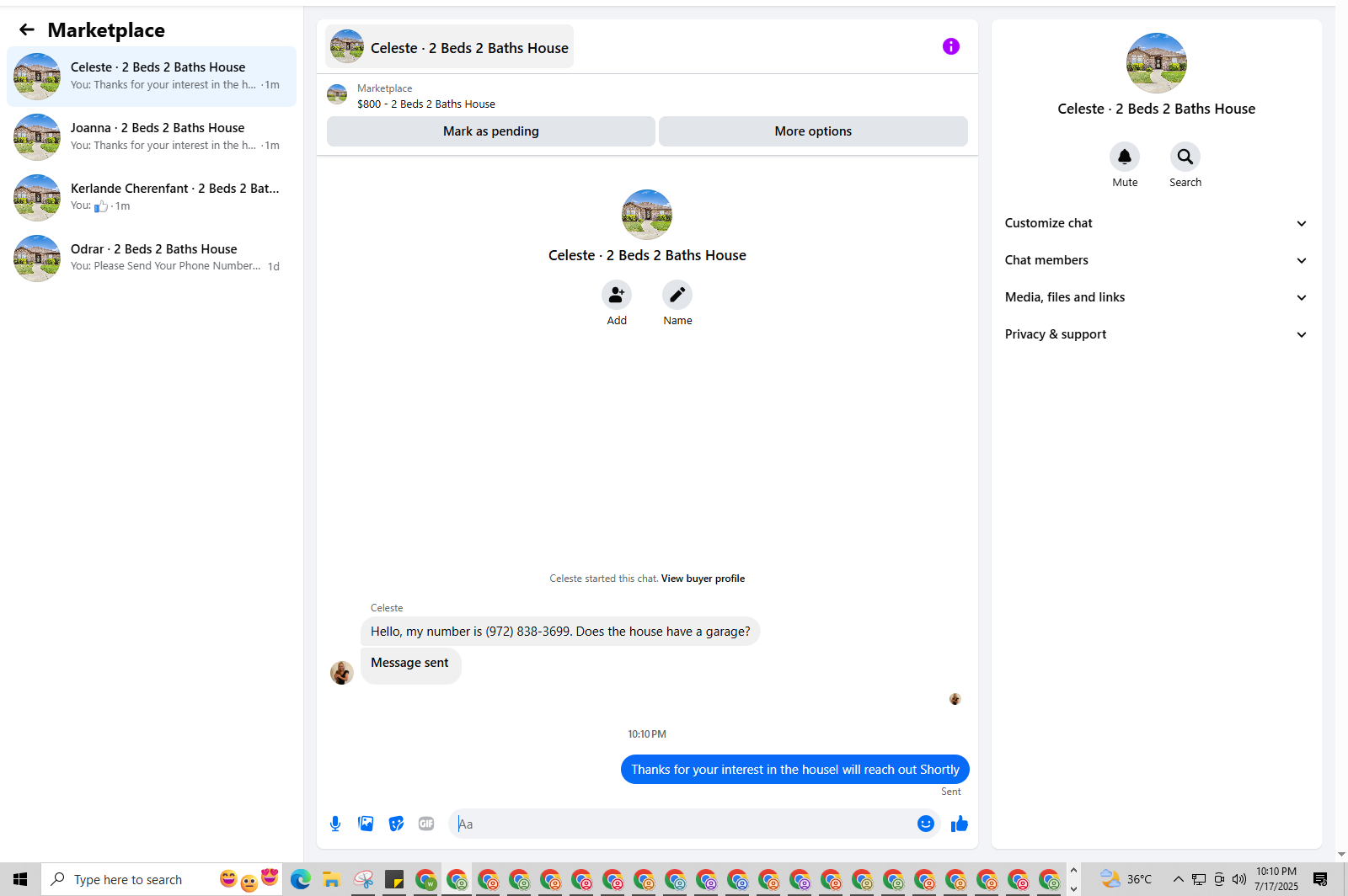Image resolution: width=1348 pixels, height=896 pixels.
Task: Click the sent 'Thanks for your interest' message bubble
Action: click(795, 770)
